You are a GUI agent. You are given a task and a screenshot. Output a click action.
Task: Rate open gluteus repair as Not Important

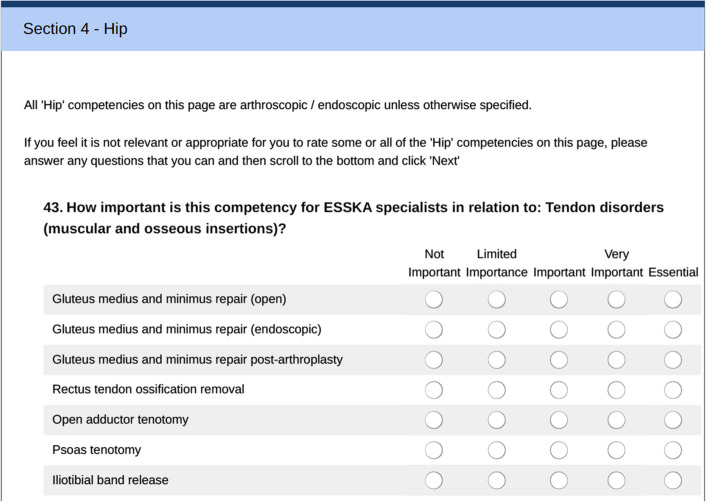pyautogui.click(x=434, y=299)
